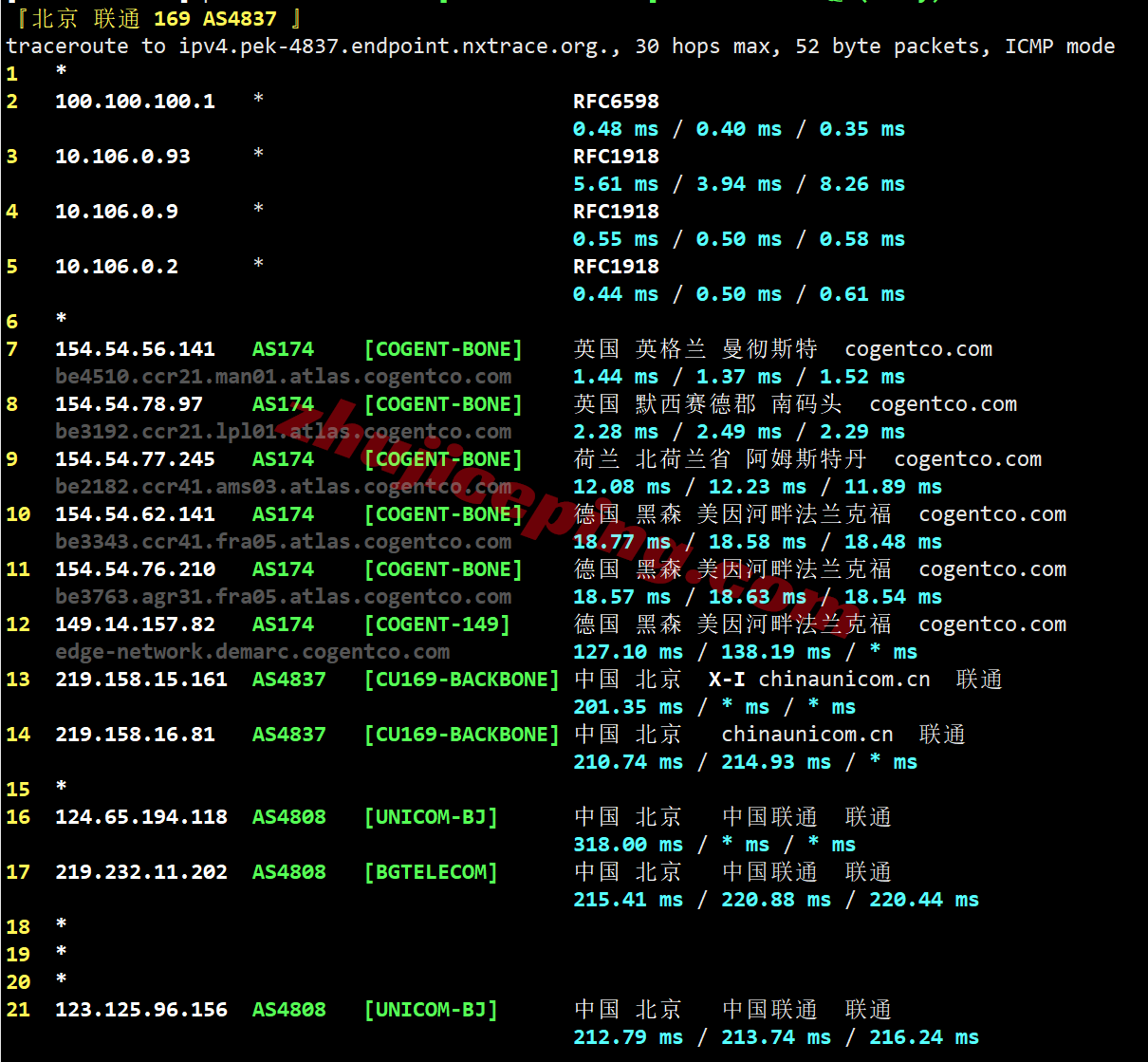
Task: Click the [COGENT-BONE] tag on hop 11
Action: tap(443, 569)
